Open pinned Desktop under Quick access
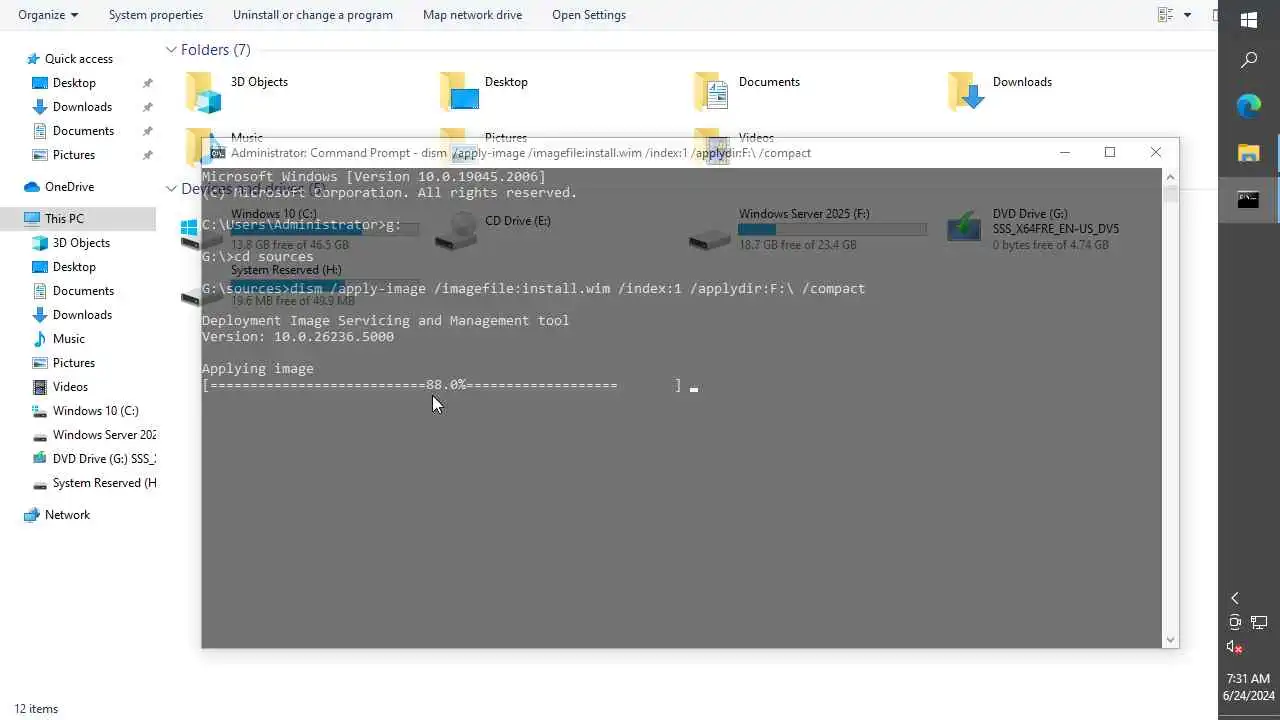The image size is (1280, 720). click(x=74, y=83)
